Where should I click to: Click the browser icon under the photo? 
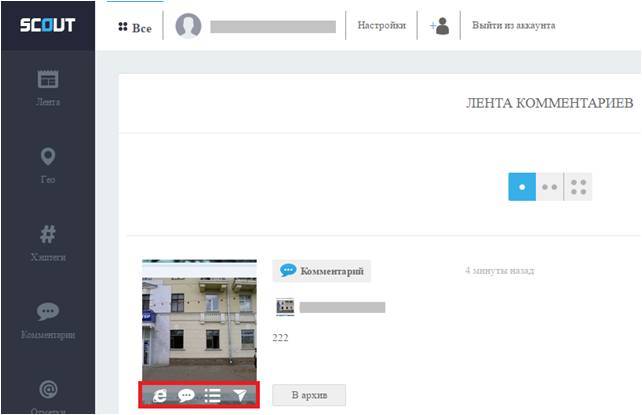159,396
